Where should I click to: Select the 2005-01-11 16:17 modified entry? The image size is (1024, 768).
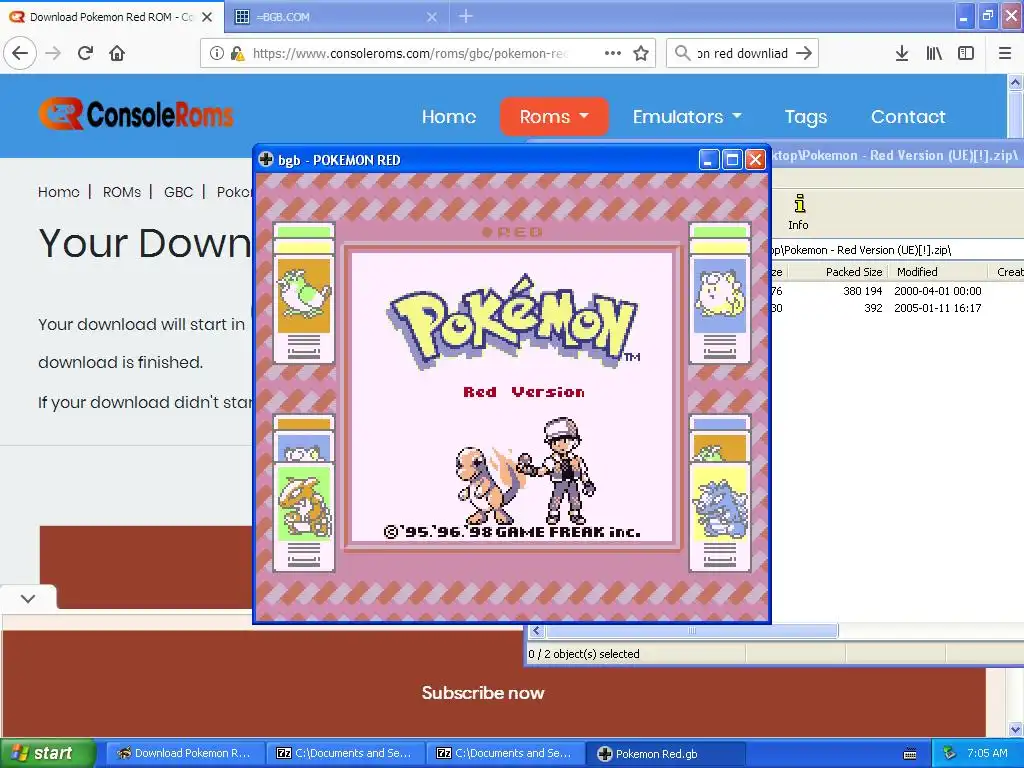pyautogui.click(x=938, y=308)
